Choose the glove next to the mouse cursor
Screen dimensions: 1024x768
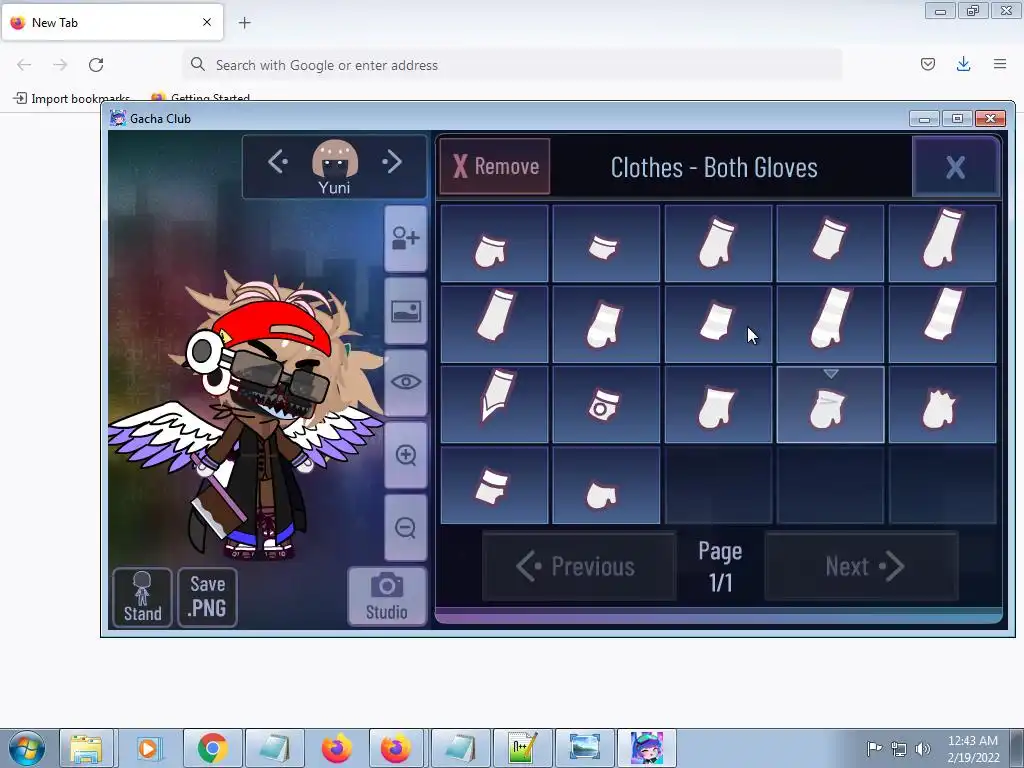[x=718, y=324]
